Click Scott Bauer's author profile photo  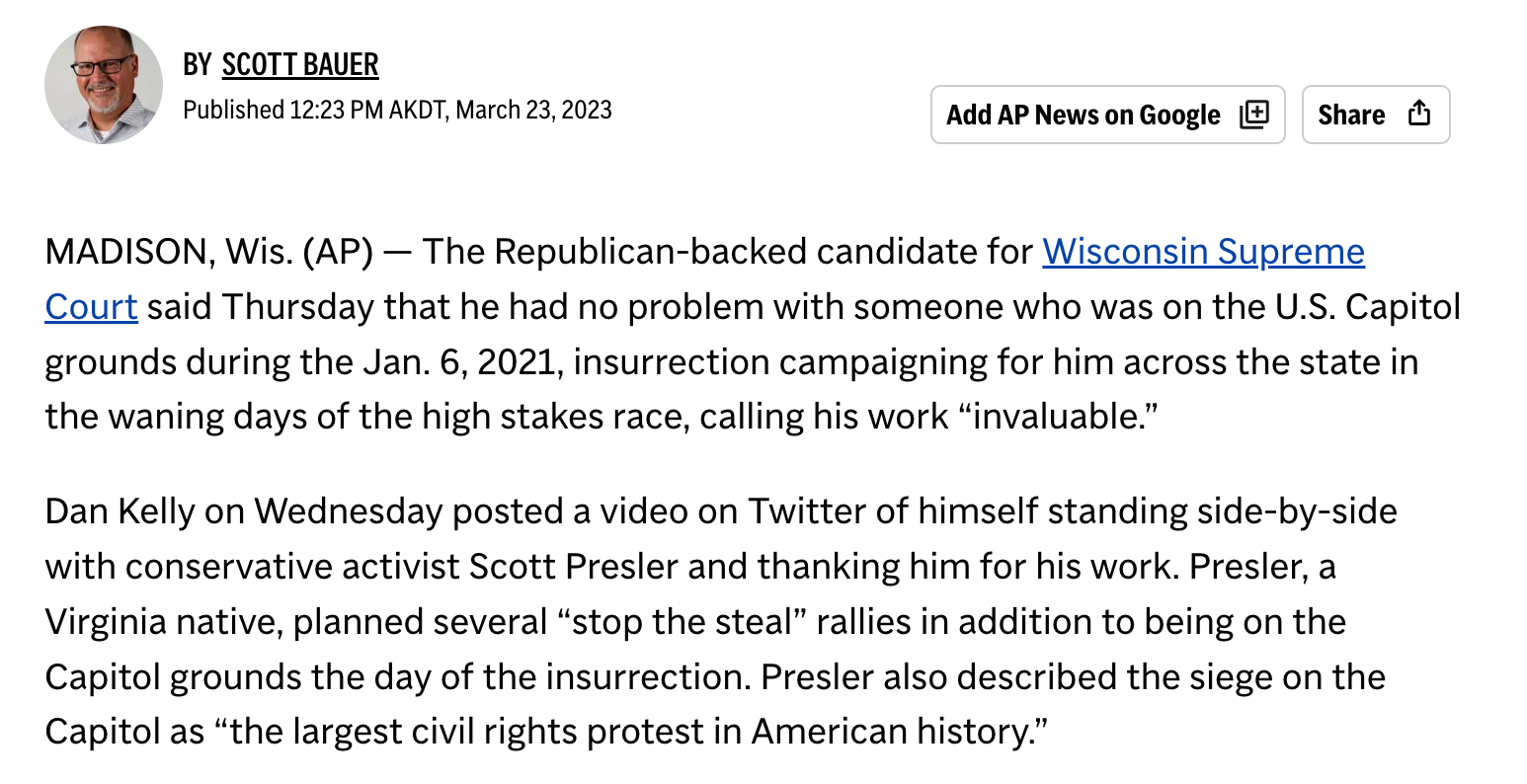104,85
